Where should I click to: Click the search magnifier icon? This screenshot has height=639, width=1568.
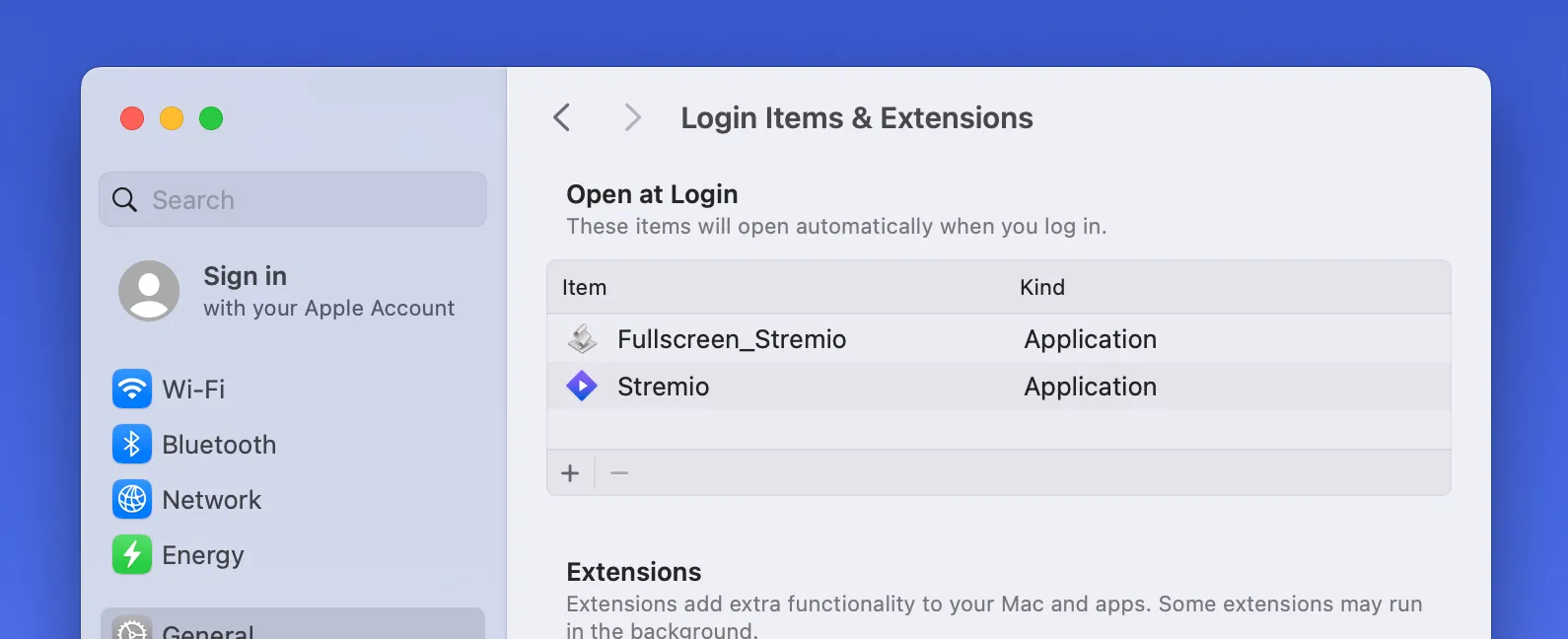pos(124,200)
